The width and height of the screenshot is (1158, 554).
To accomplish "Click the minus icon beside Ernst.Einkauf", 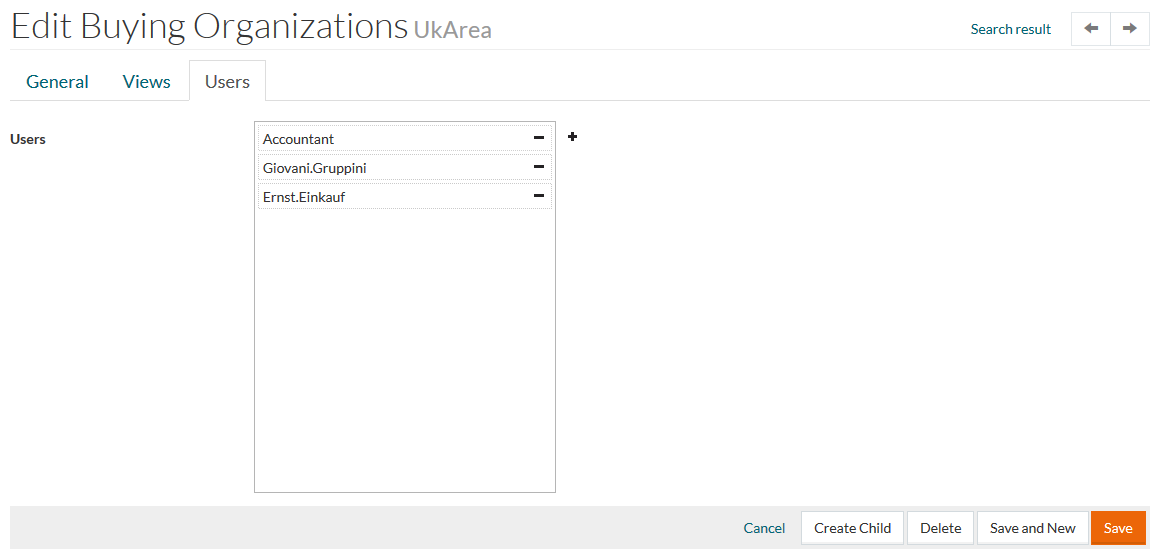I will click(538, 196).
